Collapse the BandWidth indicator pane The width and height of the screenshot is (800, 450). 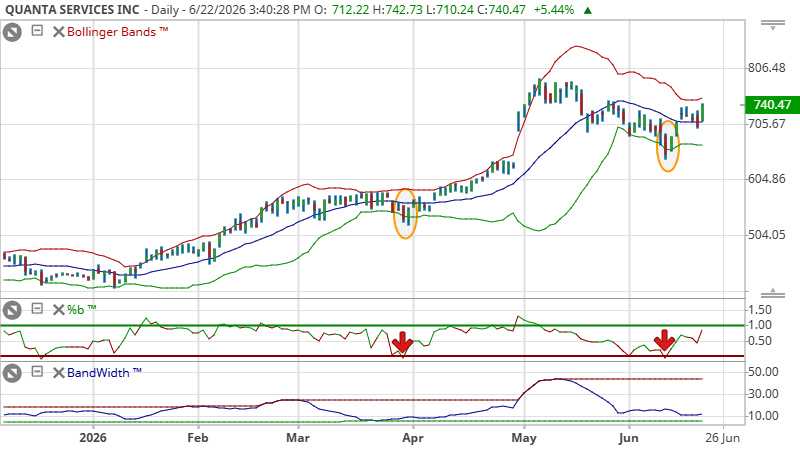37,371
